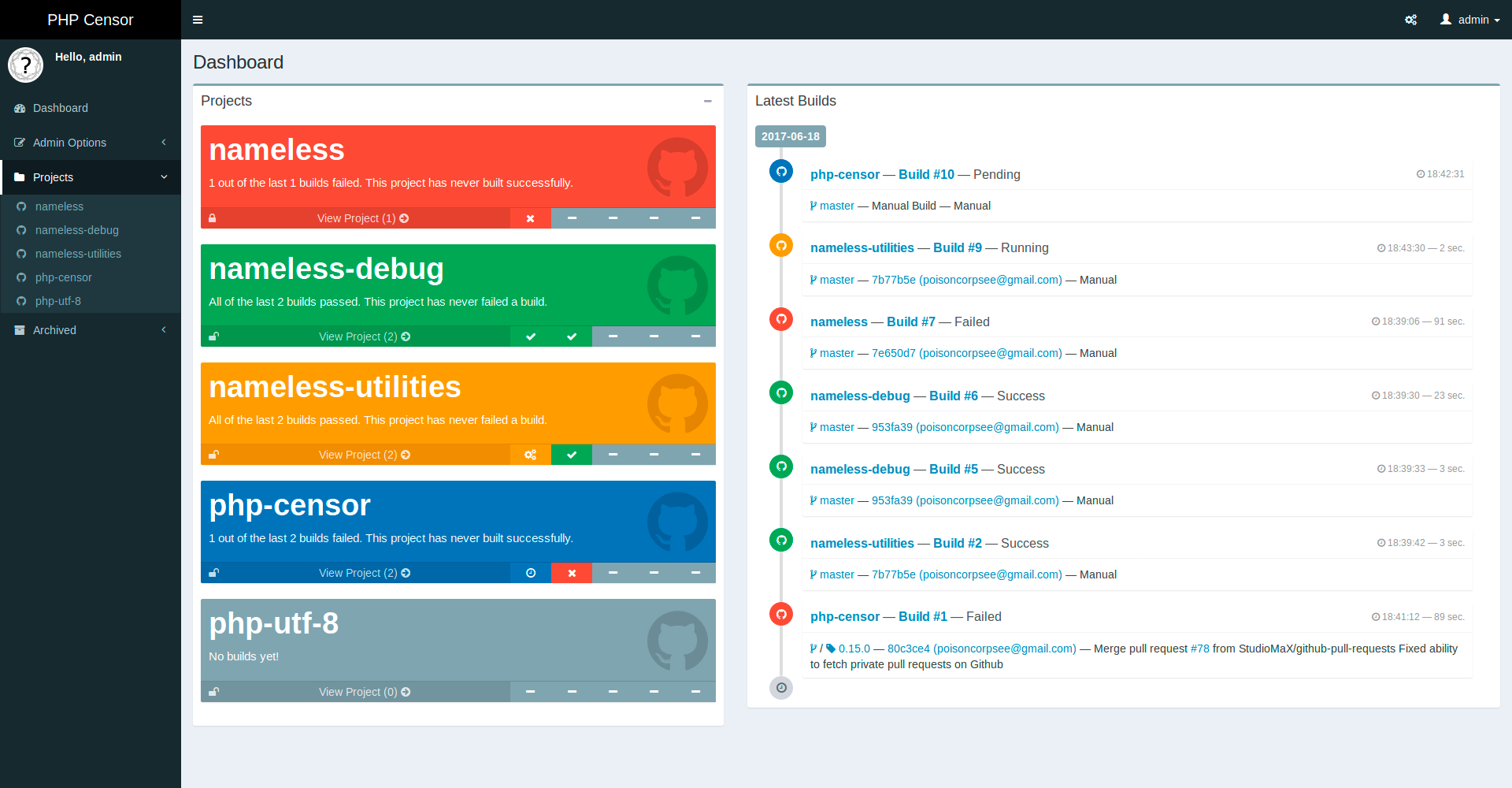The image size is (1512, 788).
Task: Click the green success checkmark on nameless-debug card
Action: [x=531, y=336]
